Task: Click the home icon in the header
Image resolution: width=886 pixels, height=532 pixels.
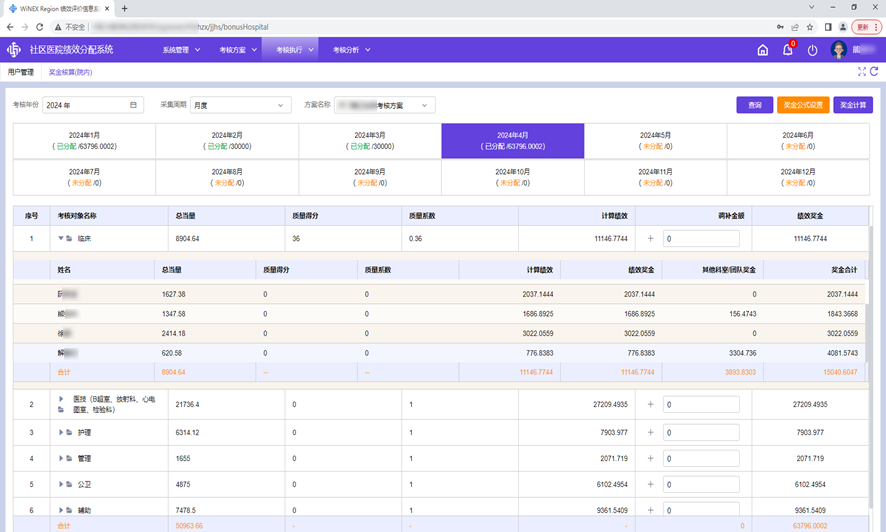Action: [763, 50]
